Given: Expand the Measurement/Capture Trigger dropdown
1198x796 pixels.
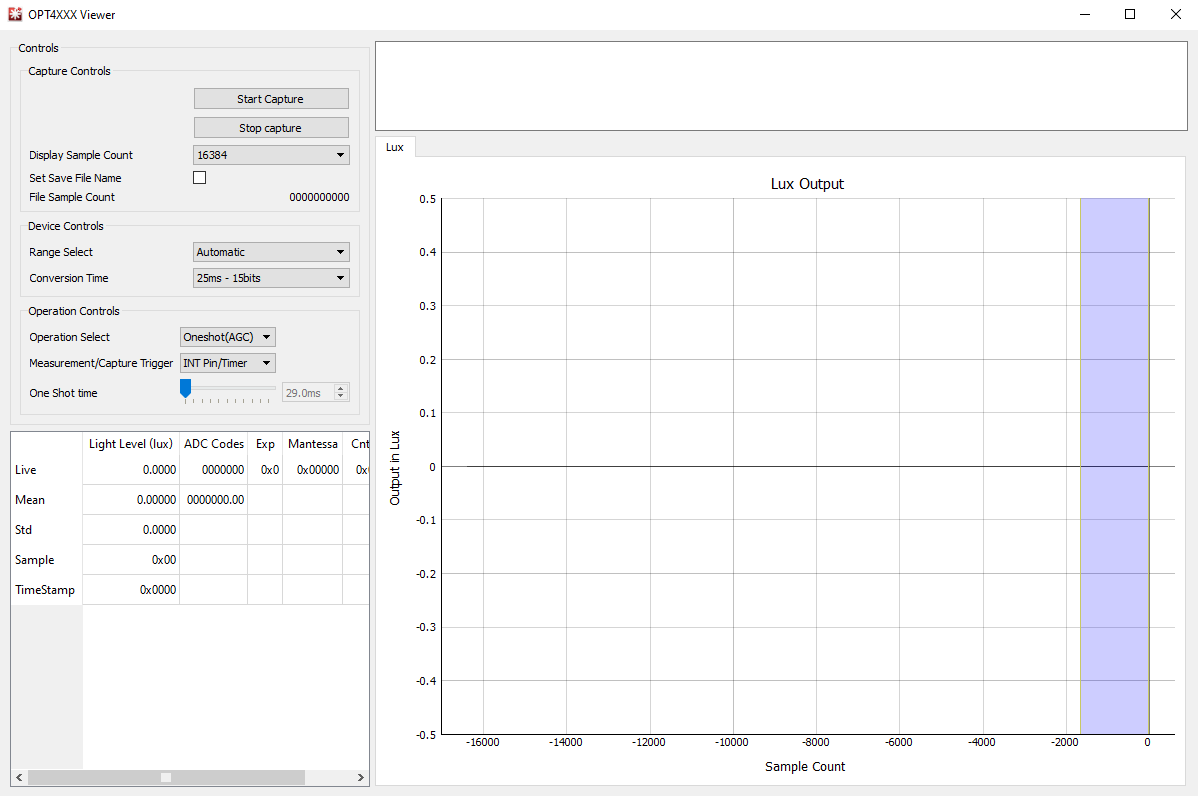Looking at the screenshot, I should click(227, 363).
